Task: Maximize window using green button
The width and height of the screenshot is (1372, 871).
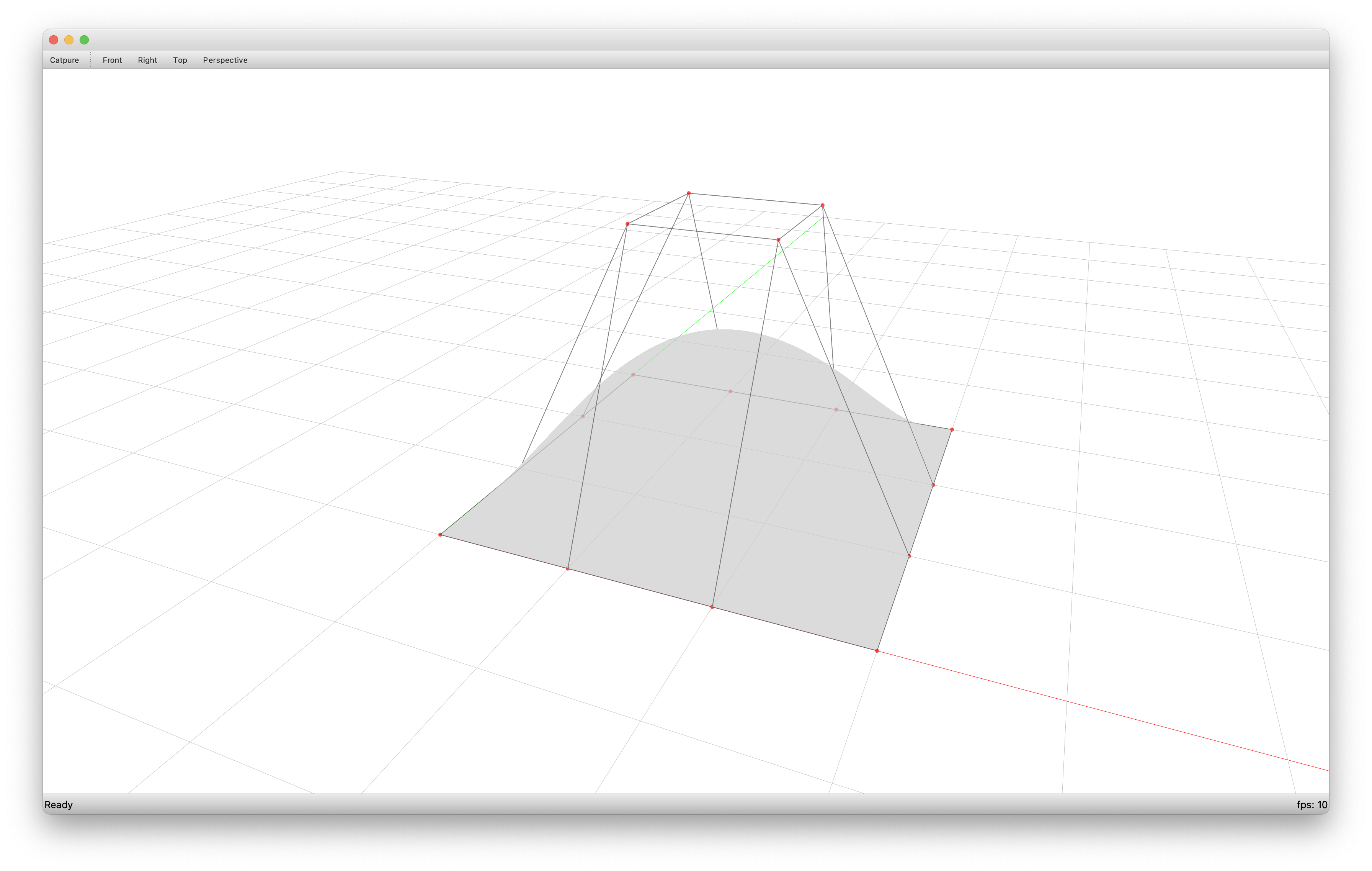Action: tap(84, 39)
